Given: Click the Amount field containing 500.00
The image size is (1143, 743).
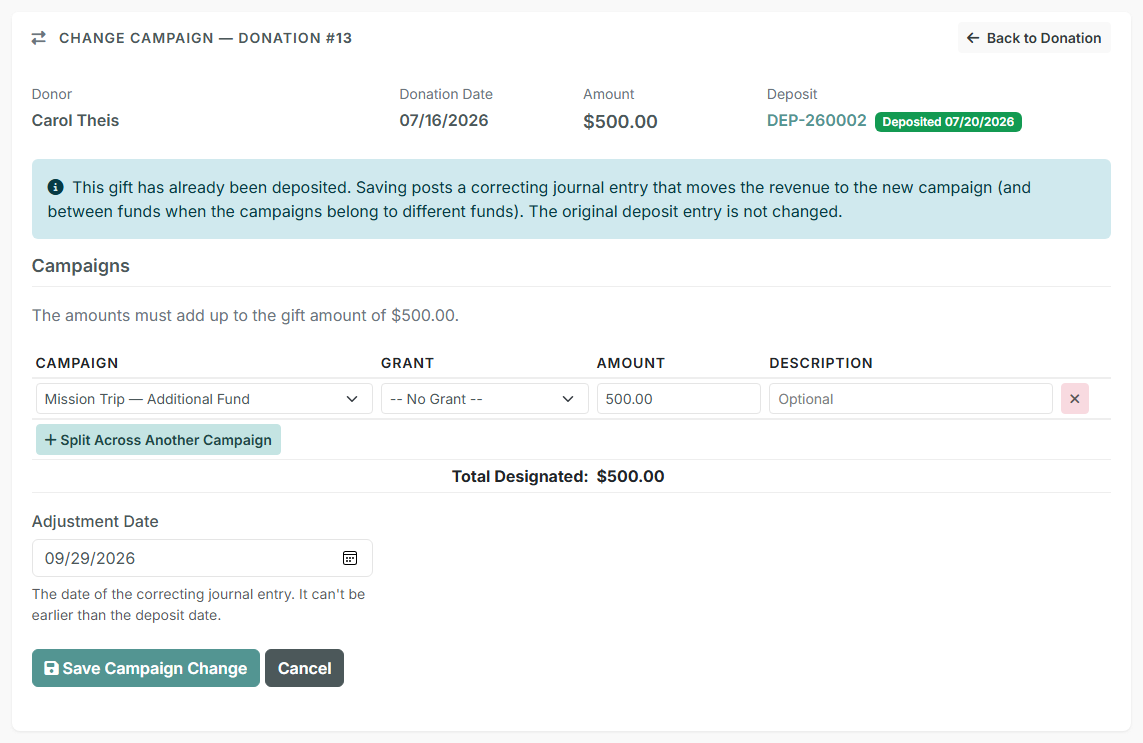Looking at the screenshot, I should 679,399.
